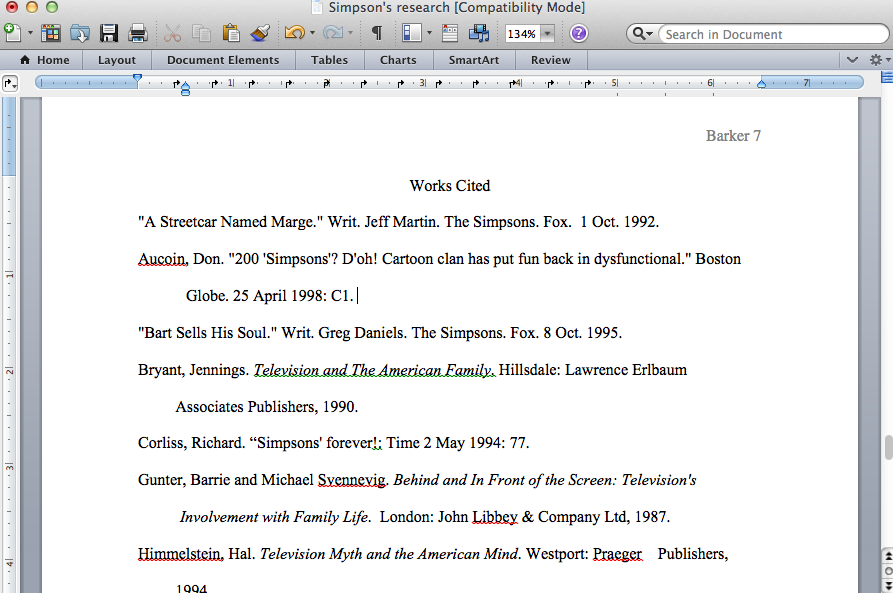Click the vertical scrollbar thumb

[x=888, y=447]
